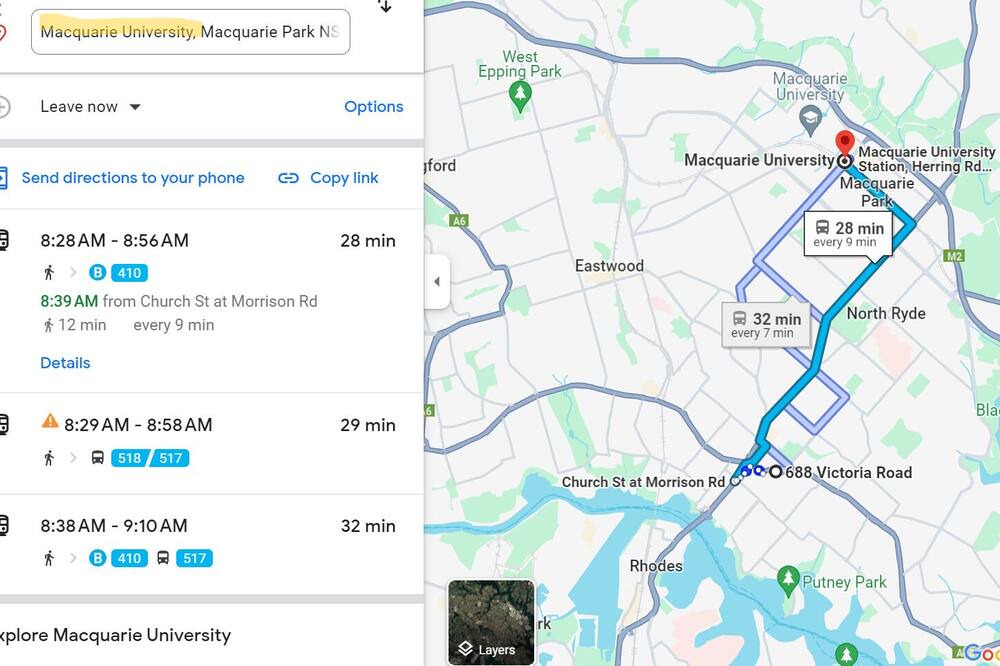This screenshot has height=666, width=1000.
Task: Click the 32 min alternate route label
Action: coord(766,325)
